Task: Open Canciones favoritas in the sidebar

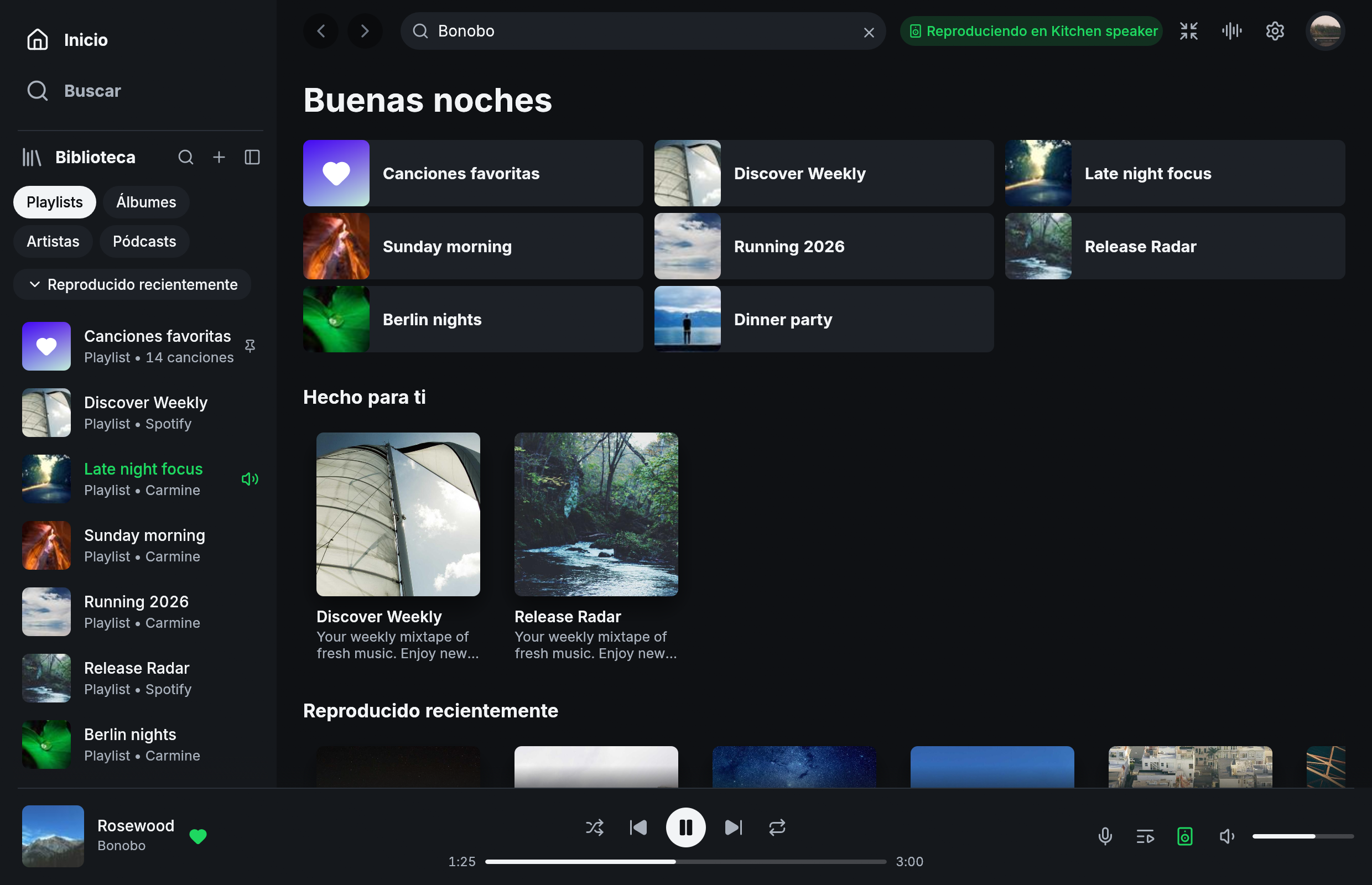Action: (138, 346)
